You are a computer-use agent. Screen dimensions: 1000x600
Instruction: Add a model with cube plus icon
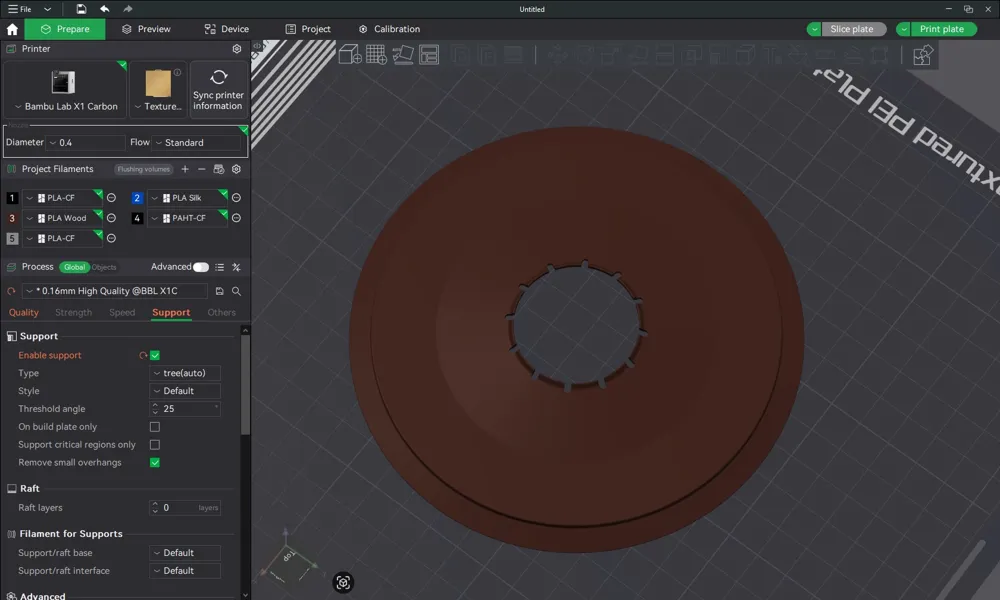(x=350, y=55)
